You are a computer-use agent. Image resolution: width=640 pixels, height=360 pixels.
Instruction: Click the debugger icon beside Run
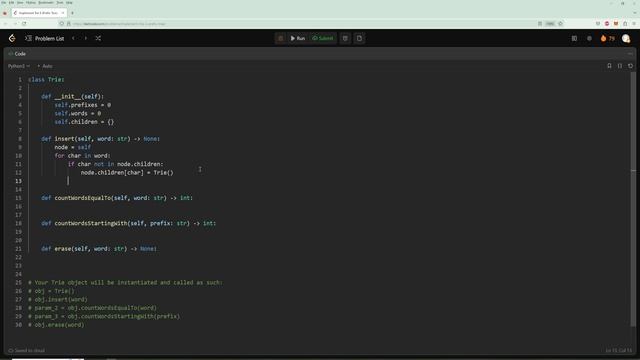(x=280, y=38)
